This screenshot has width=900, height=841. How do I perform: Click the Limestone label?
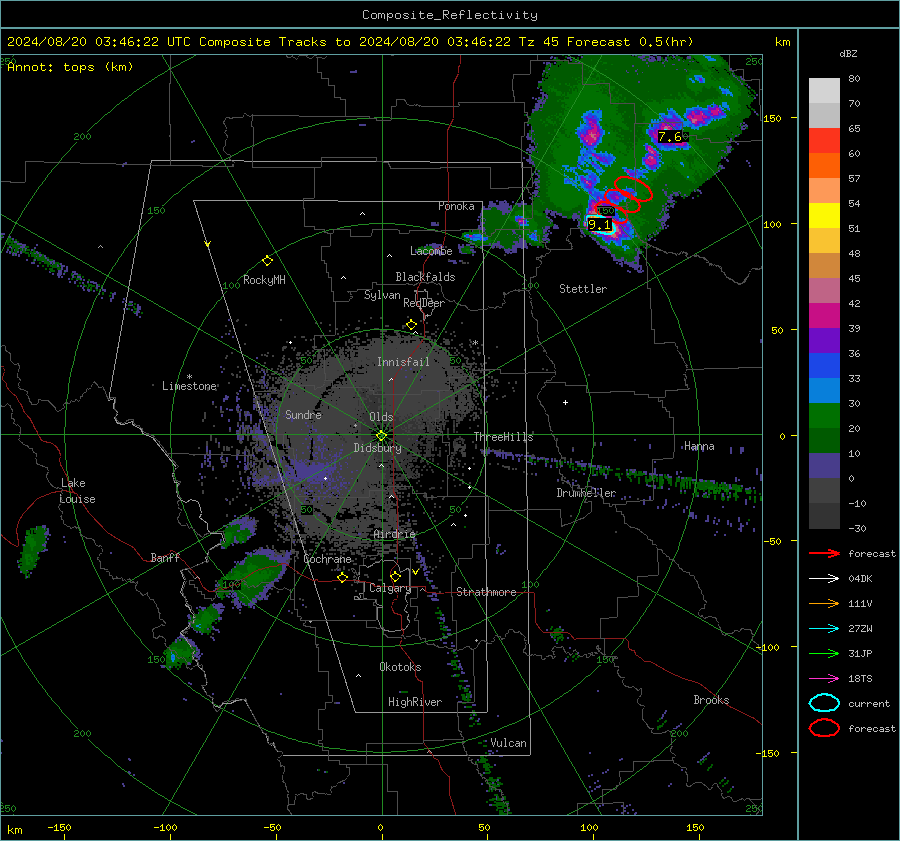tap(189, 386)
